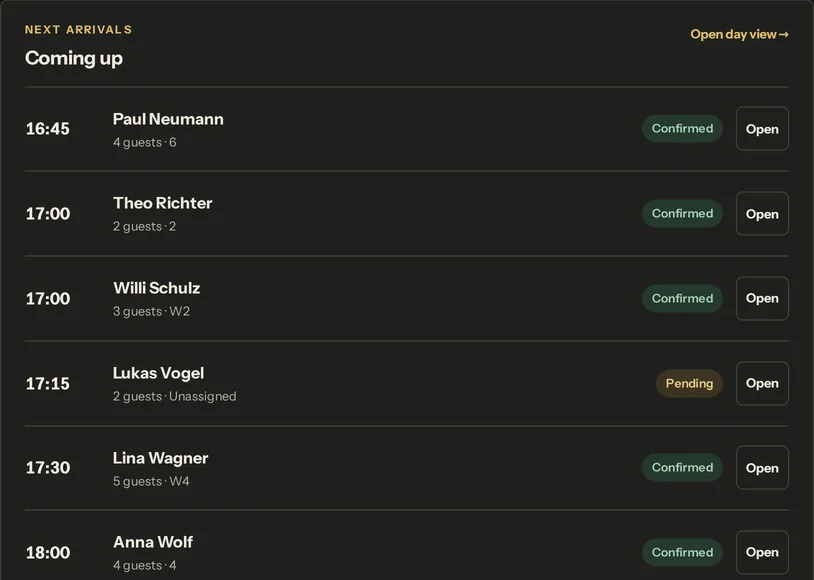Image resolution: width=814 pixels, height=580 pixels.
Task: Select the Theo Richter guest name
Action: 162,204
